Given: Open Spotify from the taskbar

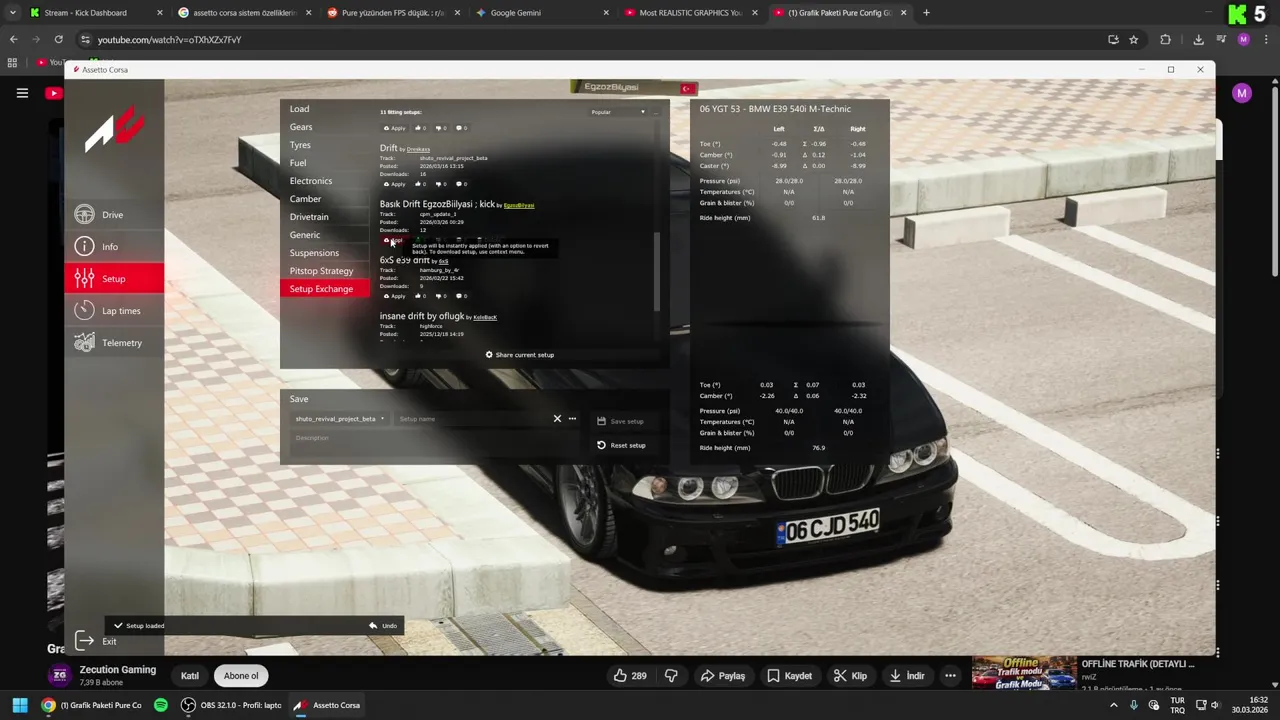Looking at the screenshot, I should click(161, 705).
